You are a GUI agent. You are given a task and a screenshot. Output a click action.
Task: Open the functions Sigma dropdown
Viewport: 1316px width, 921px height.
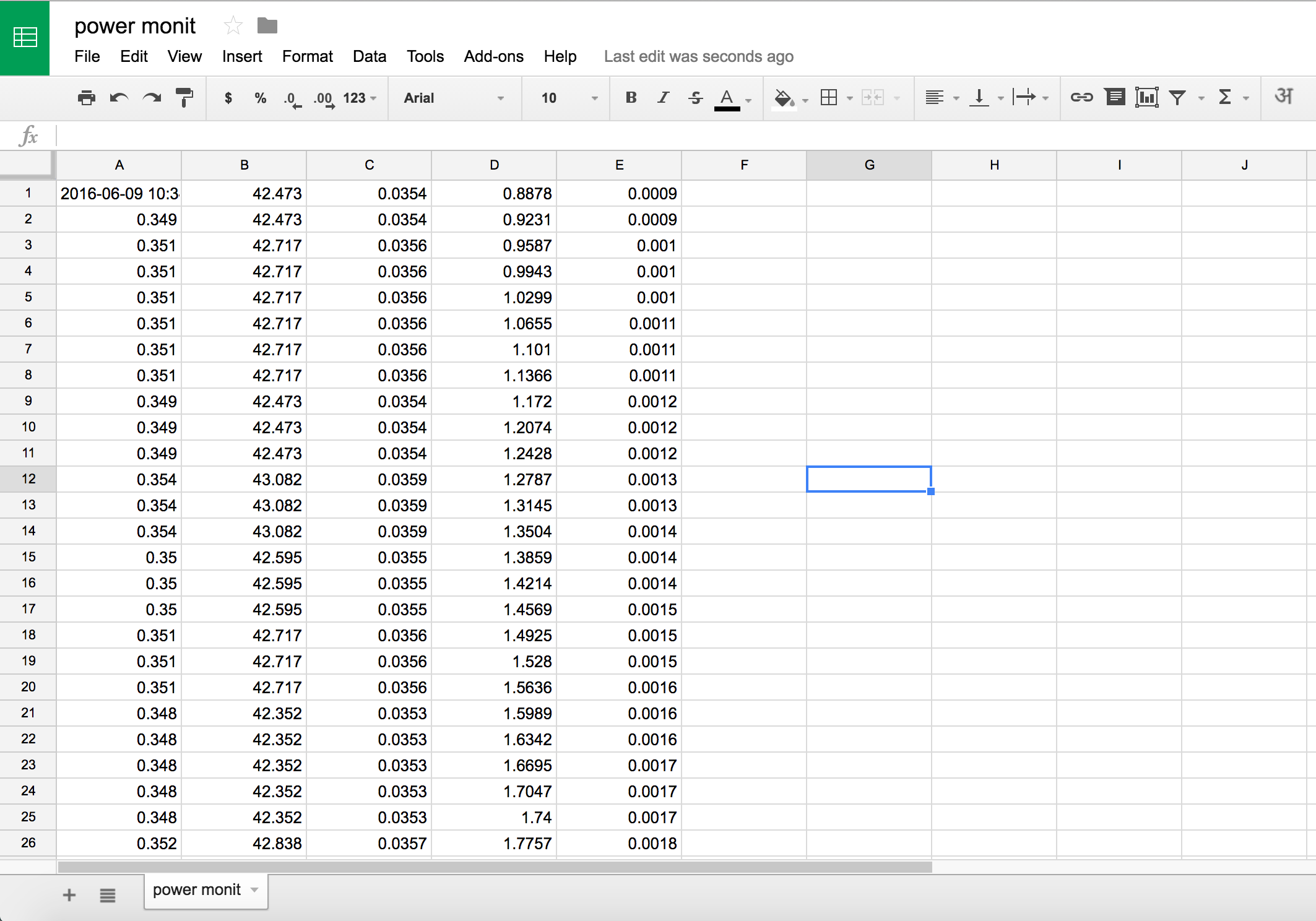pyautogui.click(x=1231, y=98)
